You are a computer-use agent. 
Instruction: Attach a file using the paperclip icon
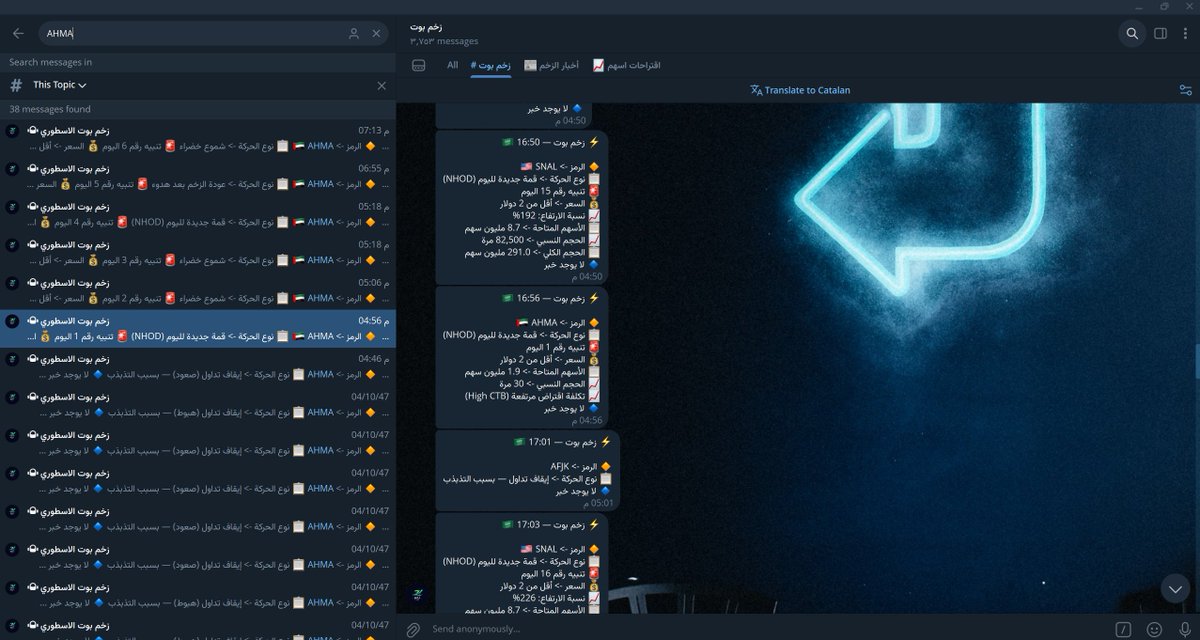point(413,630)
